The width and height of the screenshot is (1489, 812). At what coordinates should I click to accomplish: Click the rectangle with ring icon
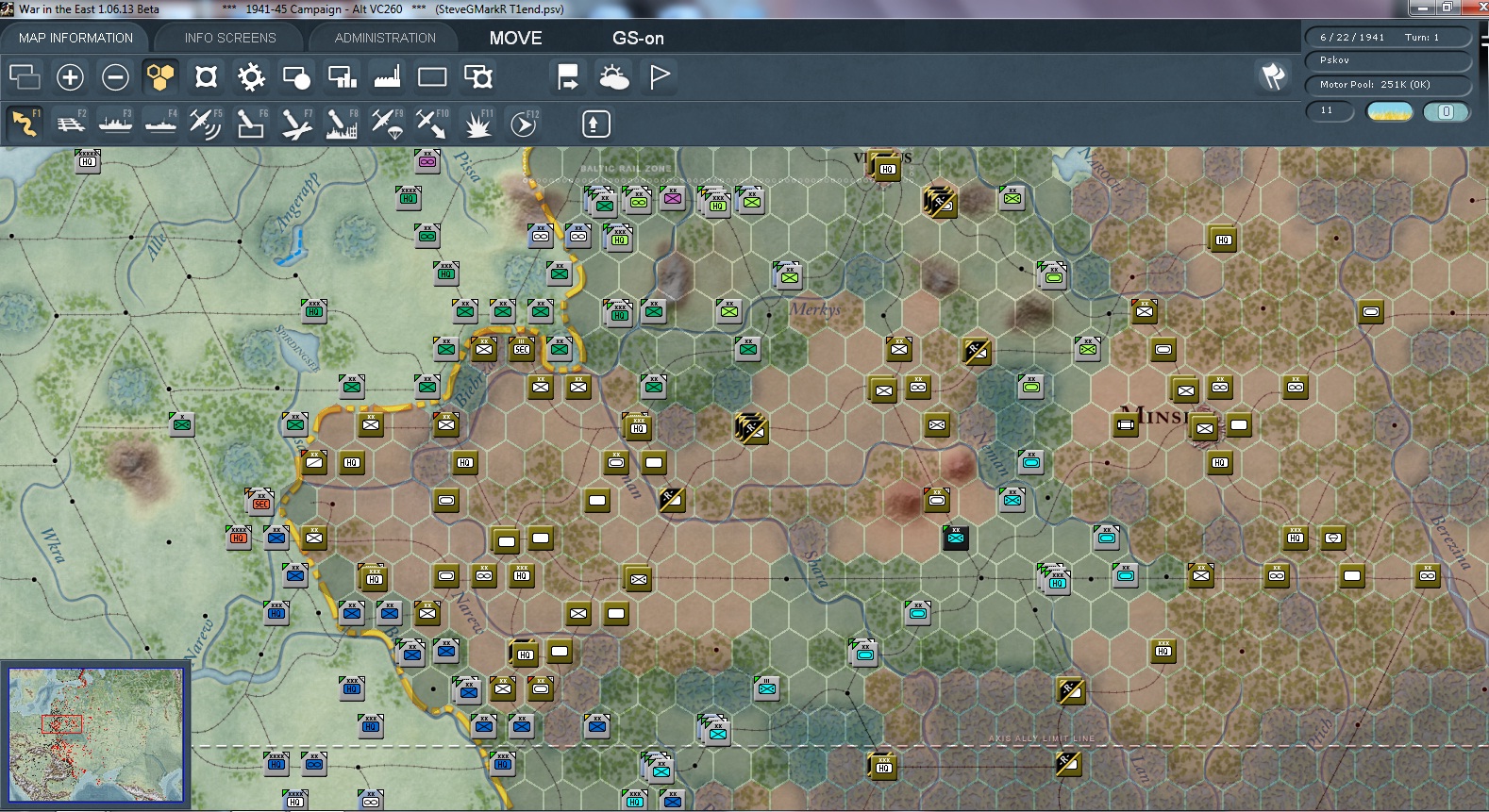click(x=477, y=77)
